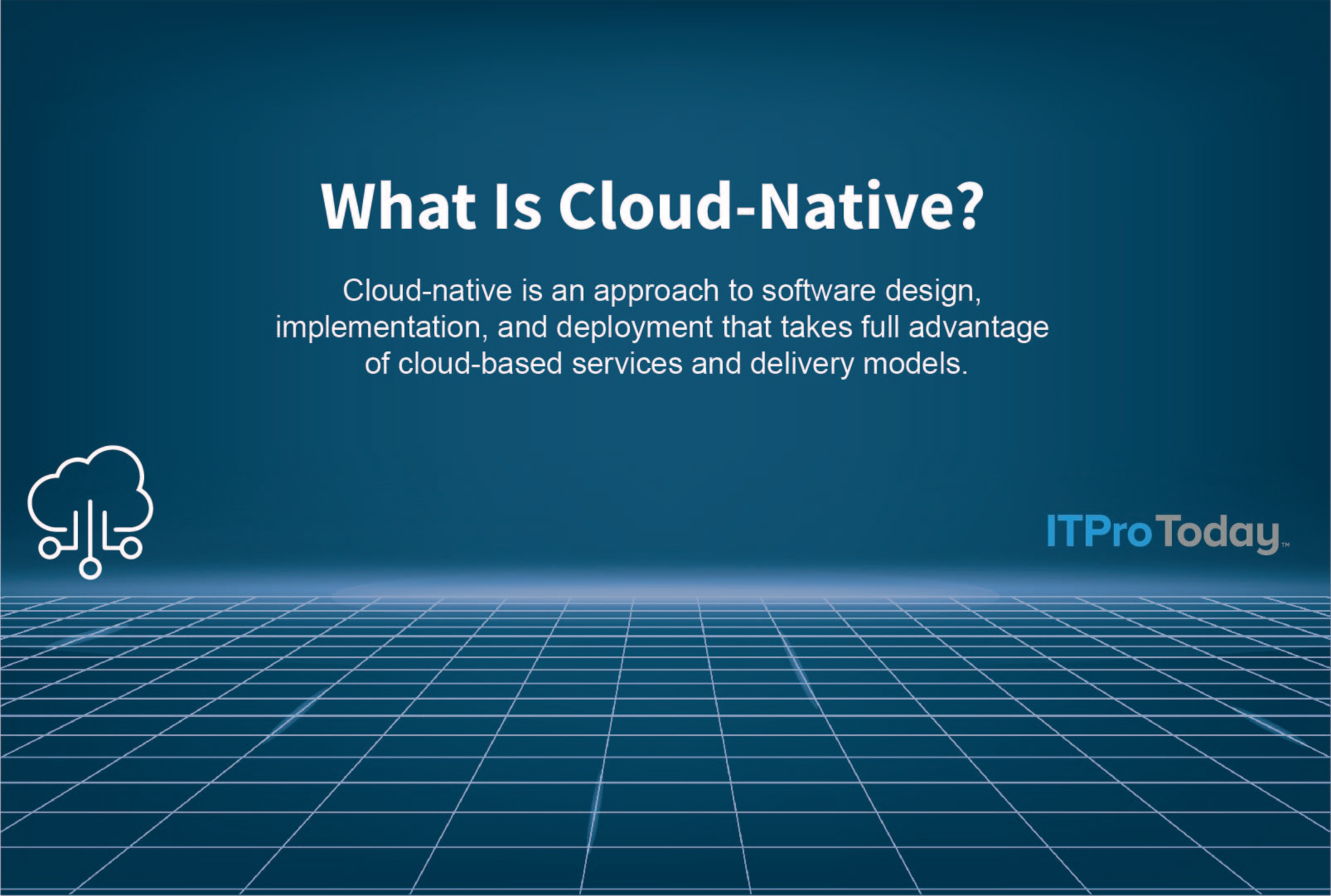Screen dimensions: 1331x896
Task: Select the cloud-native definition paragraph
Action: click(661, 327)
